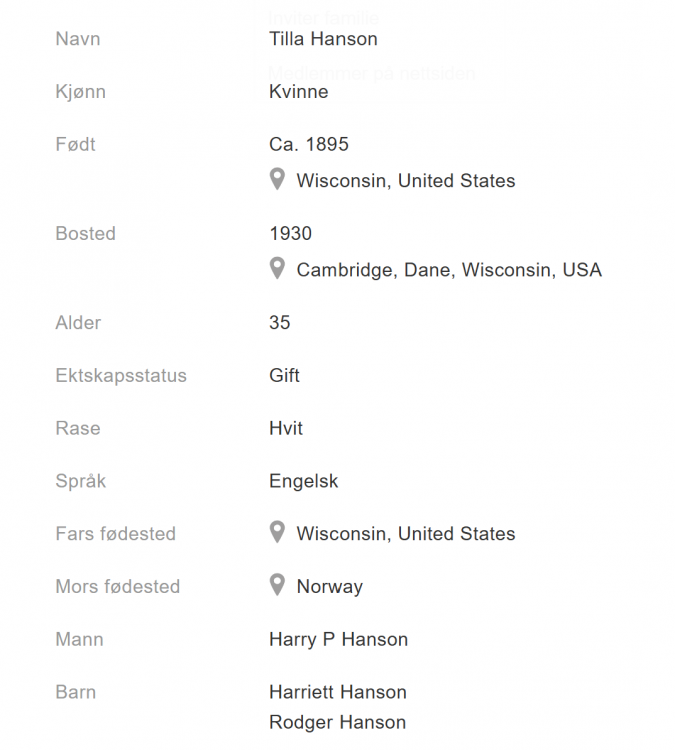Click the residence year 1930
The width and height of the screenshot is (675, 750).
click(x=290, y=234)
